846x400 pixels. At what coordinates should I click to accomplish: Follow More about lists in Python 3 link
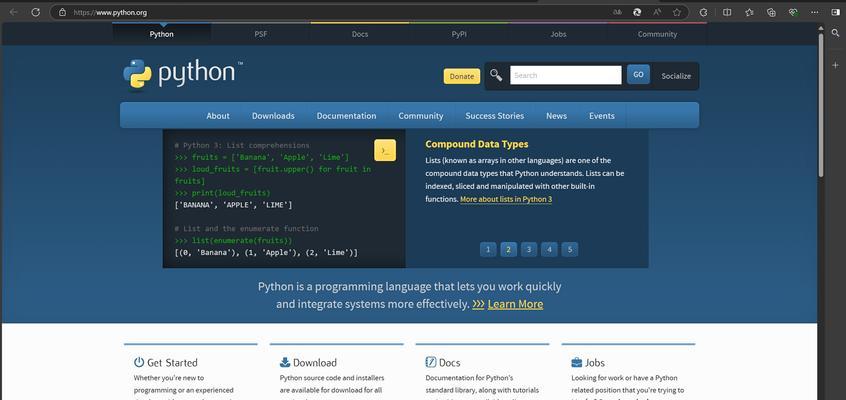pyautogui.click(x=506, y=199)
